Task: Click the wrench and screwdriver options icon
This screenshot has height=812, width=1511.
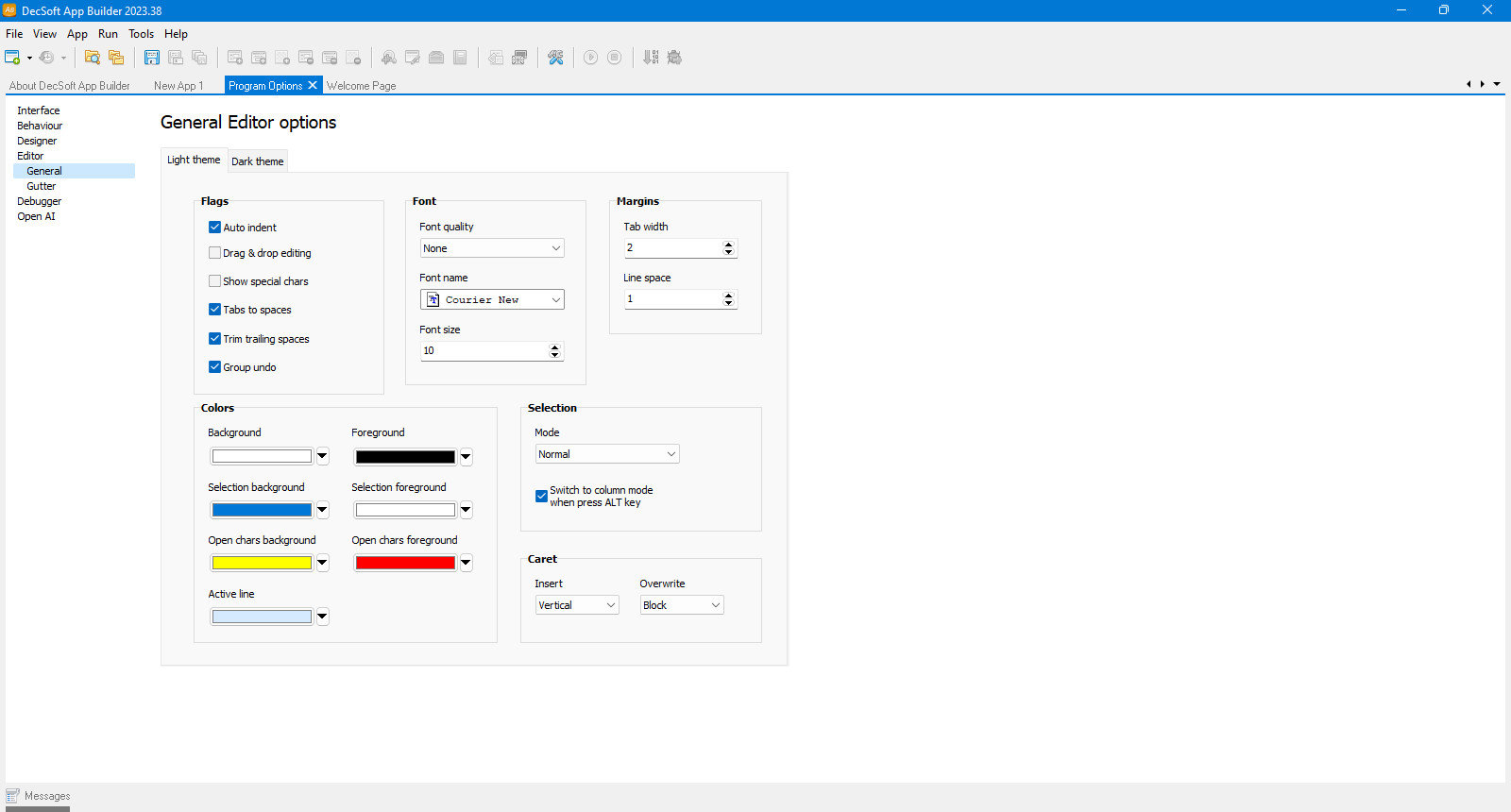Action: (555, 58)
